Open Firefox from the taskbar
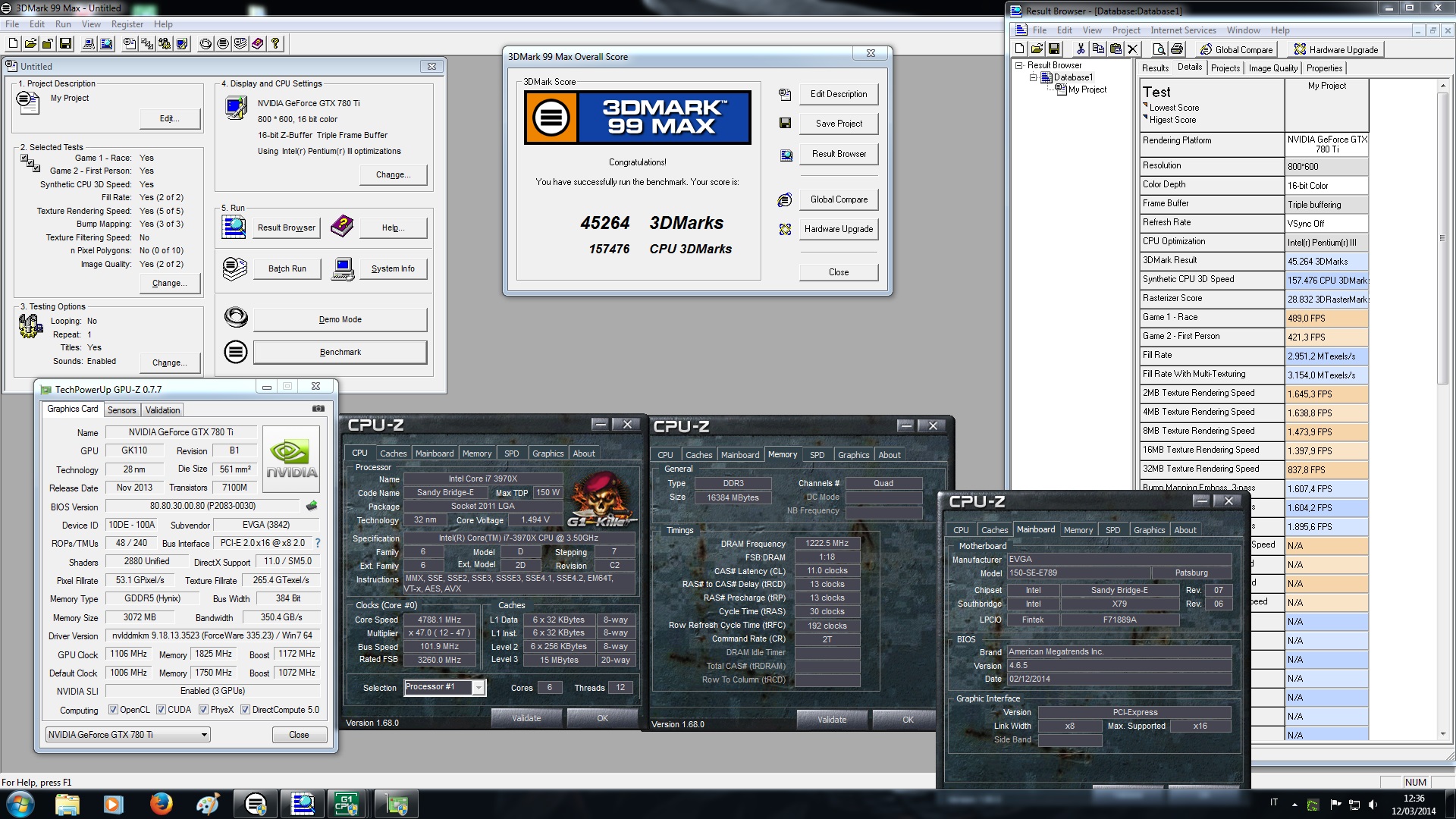The width and height of the screenshot is (1456, 819). click(x=161, y=804)
